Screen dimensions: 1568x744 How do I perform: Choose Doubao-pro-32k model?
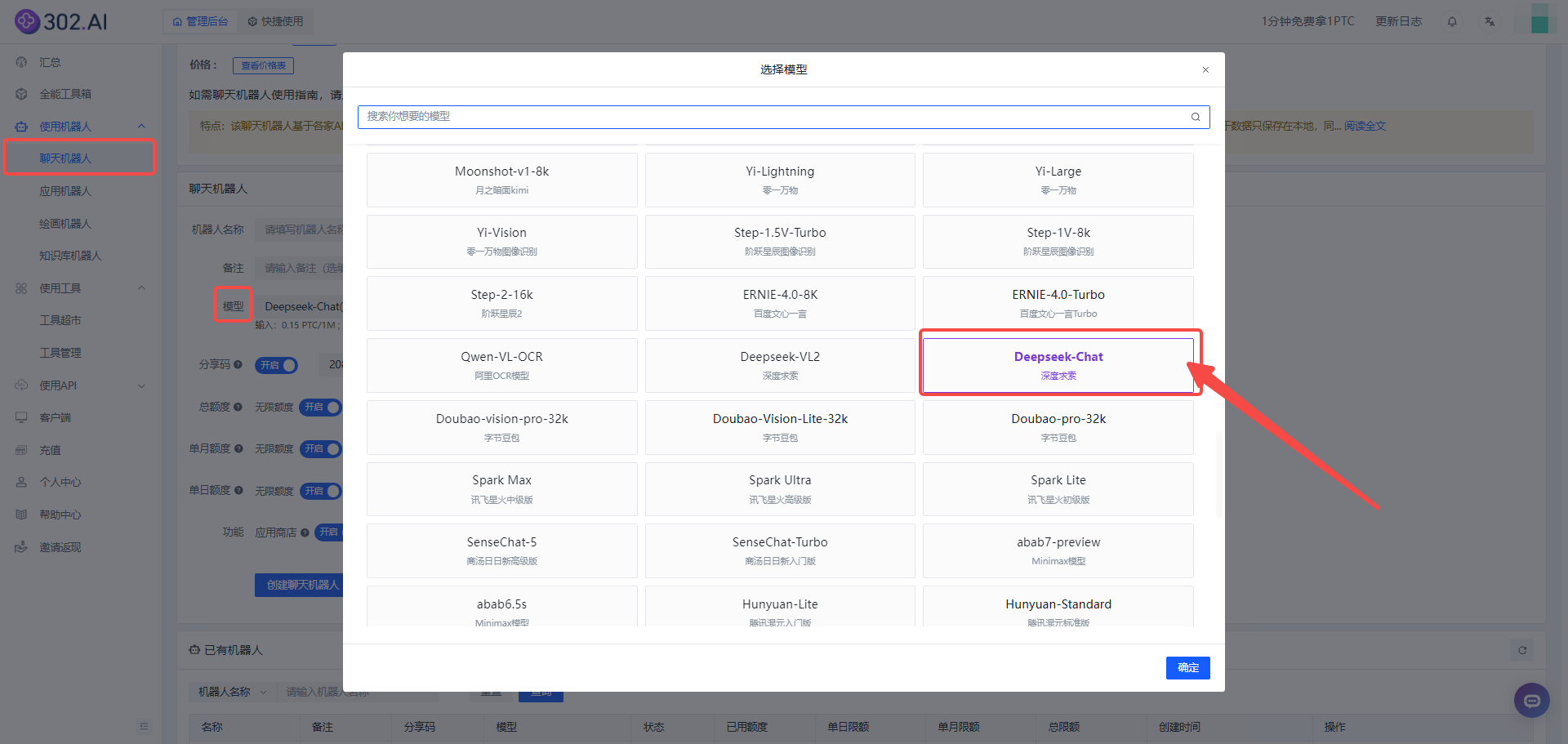1058,427
